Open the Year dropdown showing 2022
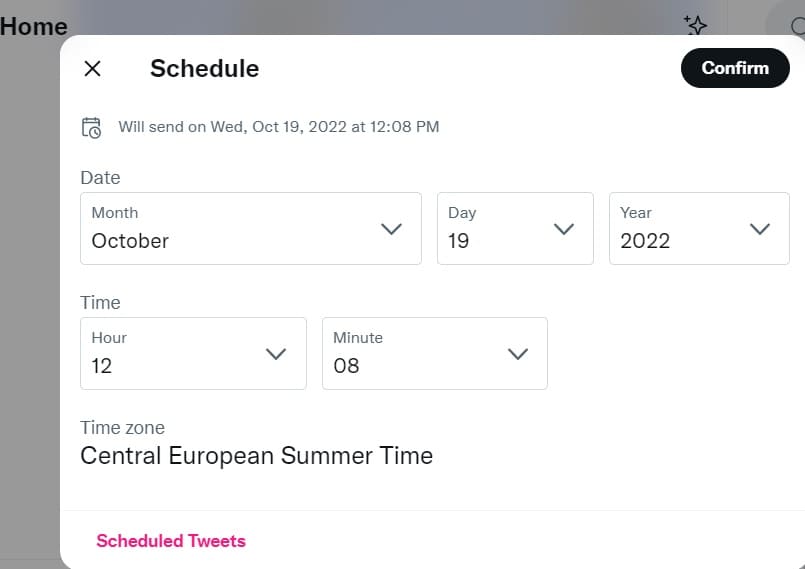This screenshot has height=569, width=805. click(x=699, y=229)
